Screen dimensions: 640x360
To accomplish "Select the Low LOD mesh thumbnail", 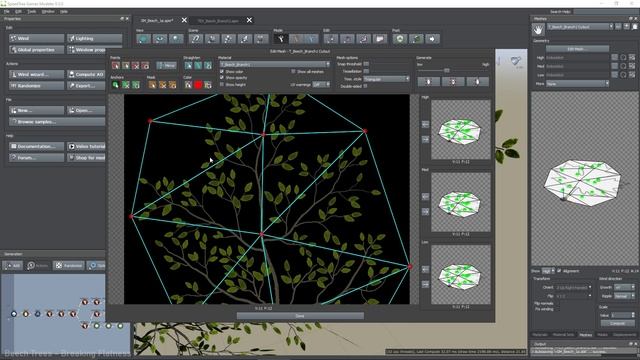I will coord(460,275).
